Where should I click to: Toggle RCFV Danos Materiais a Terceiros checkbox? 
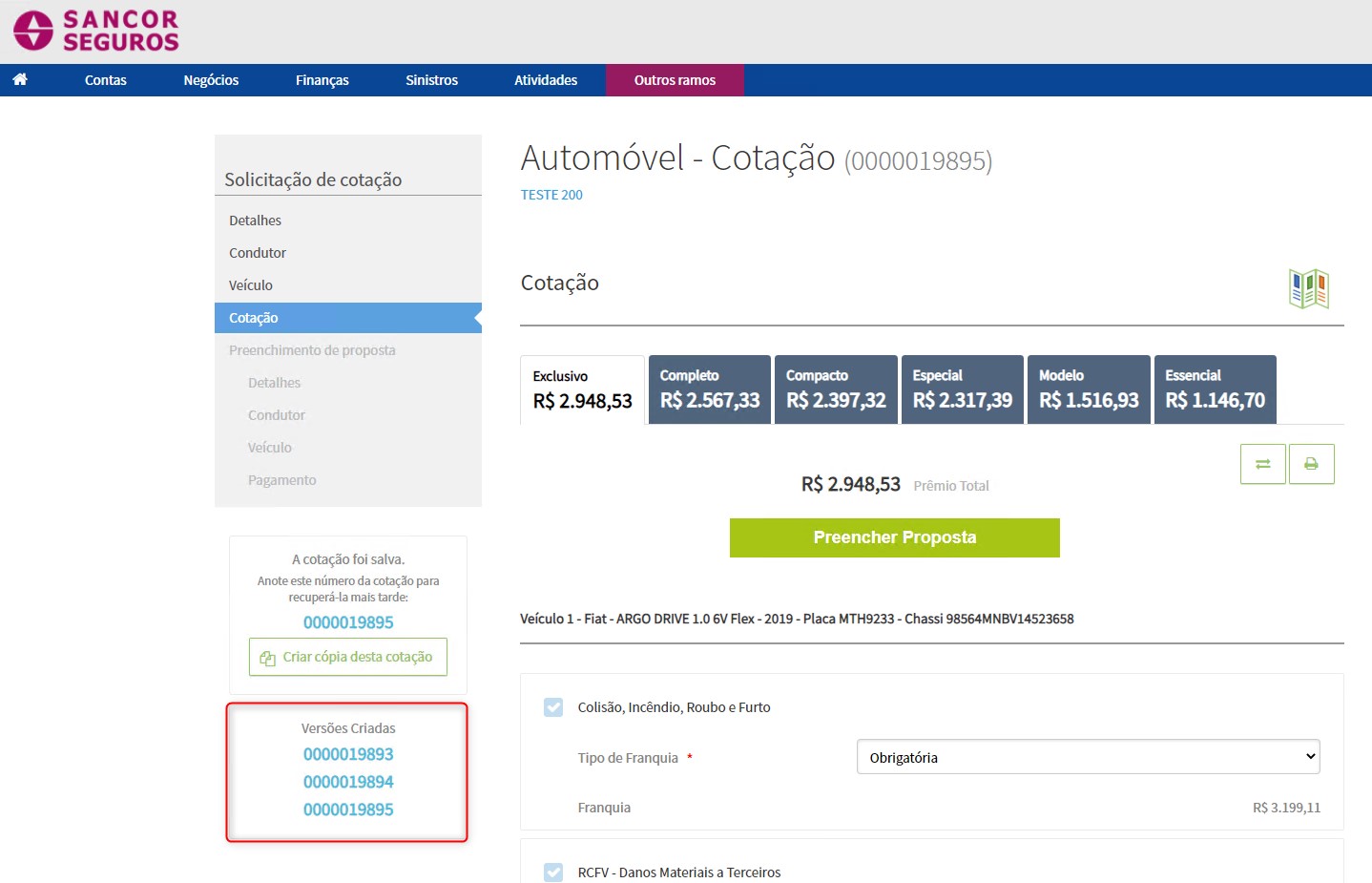553,872
